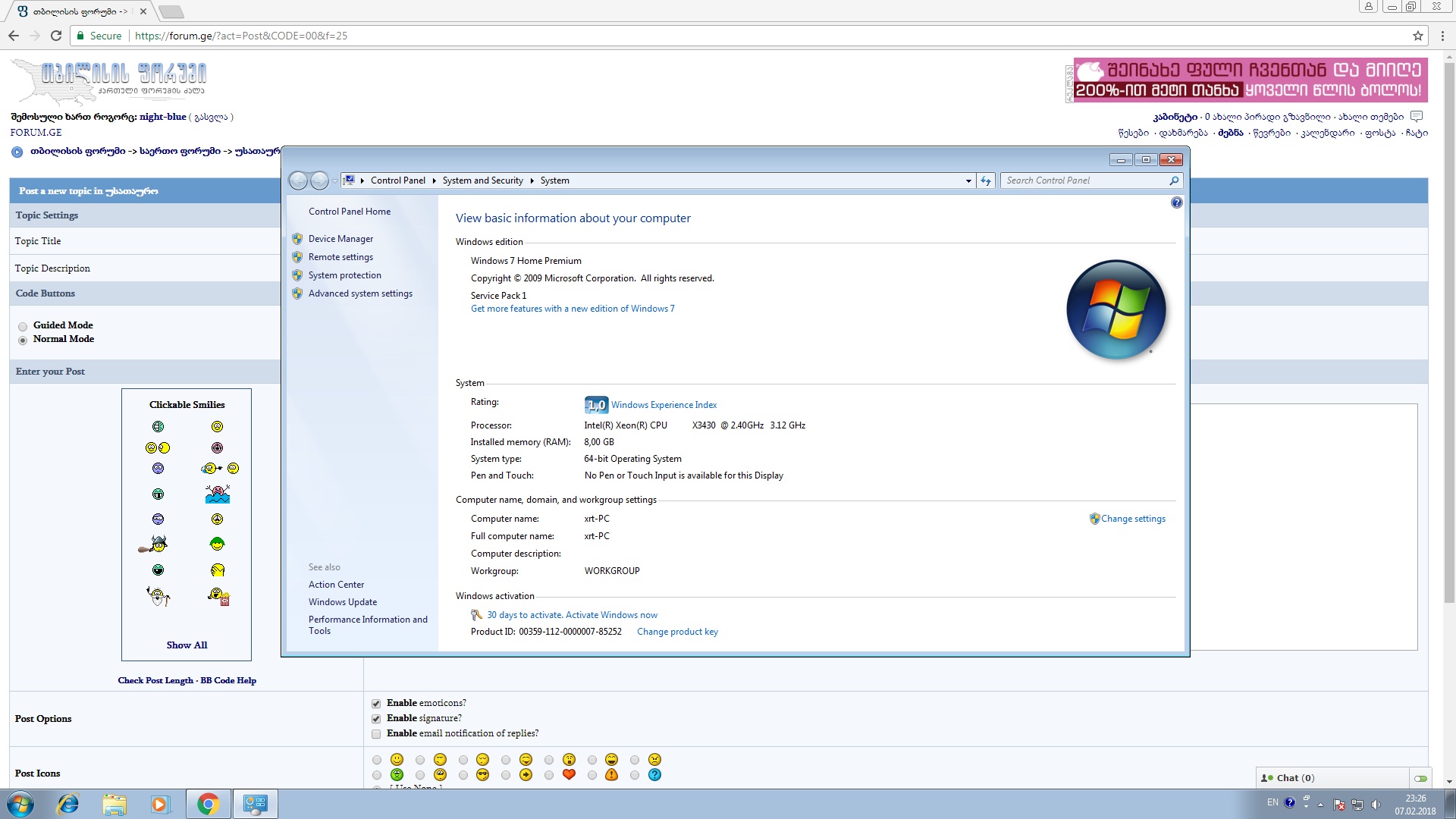The image size is (1456, 819).
Task: Open the recent pages dropdown beside nav arrows
Action: (x=334, y=180)
